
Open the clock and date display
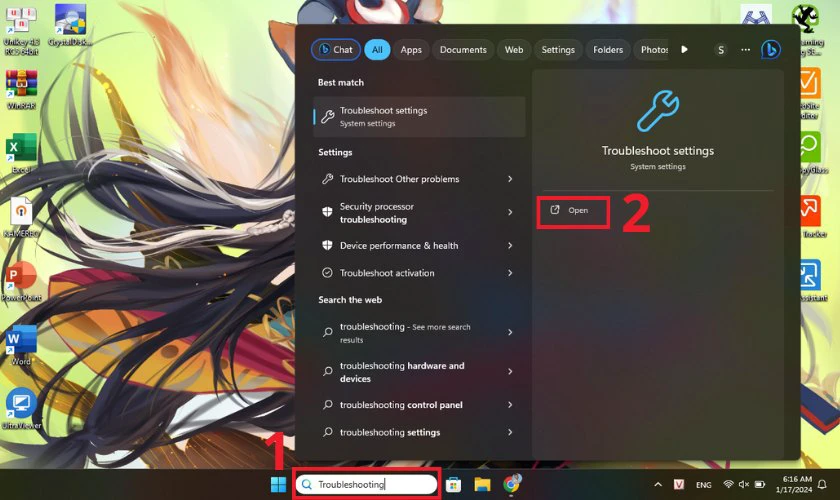click(793, 484)
